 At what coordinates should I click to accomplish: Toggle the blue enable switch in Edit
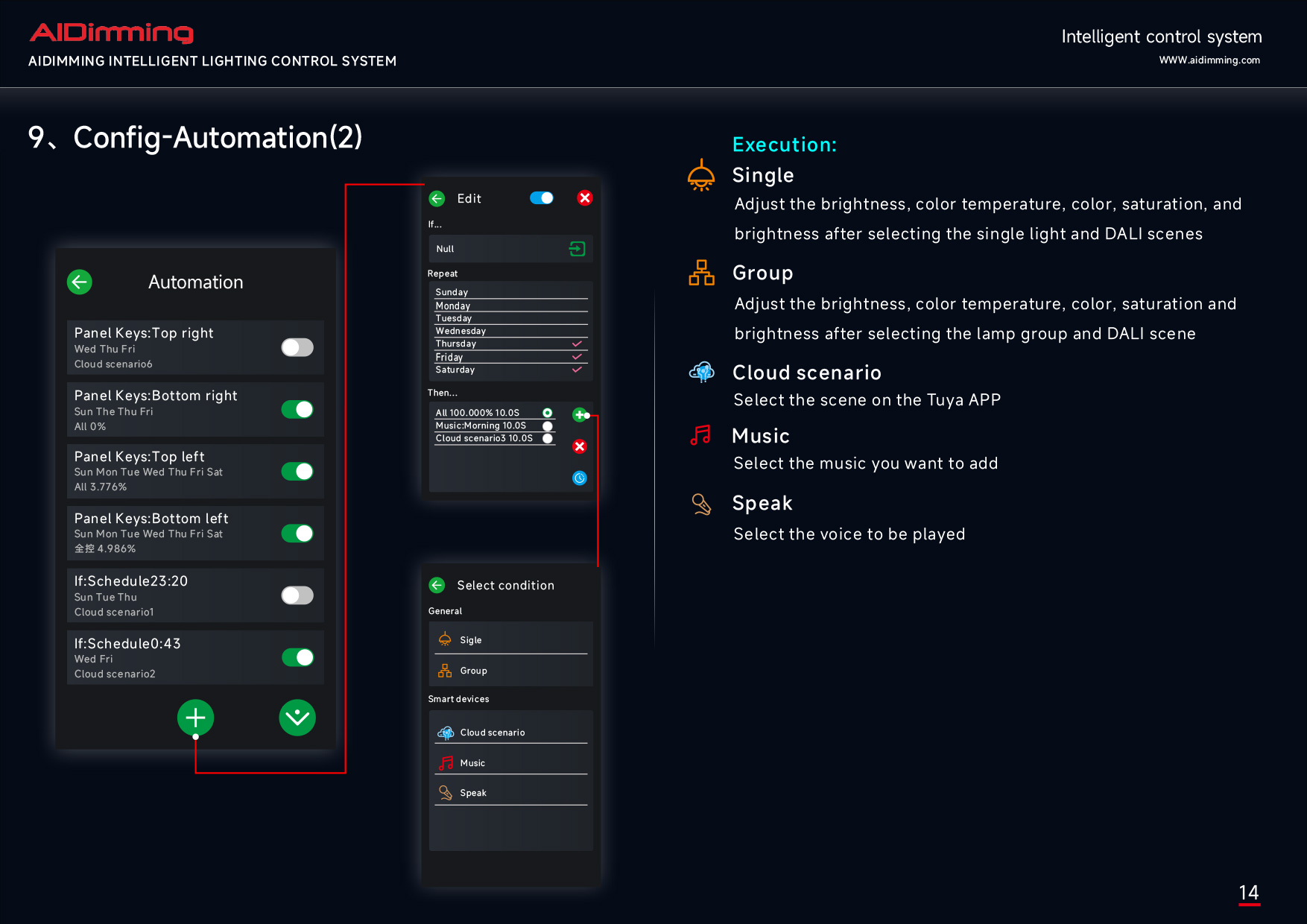(x=542, y=198)
